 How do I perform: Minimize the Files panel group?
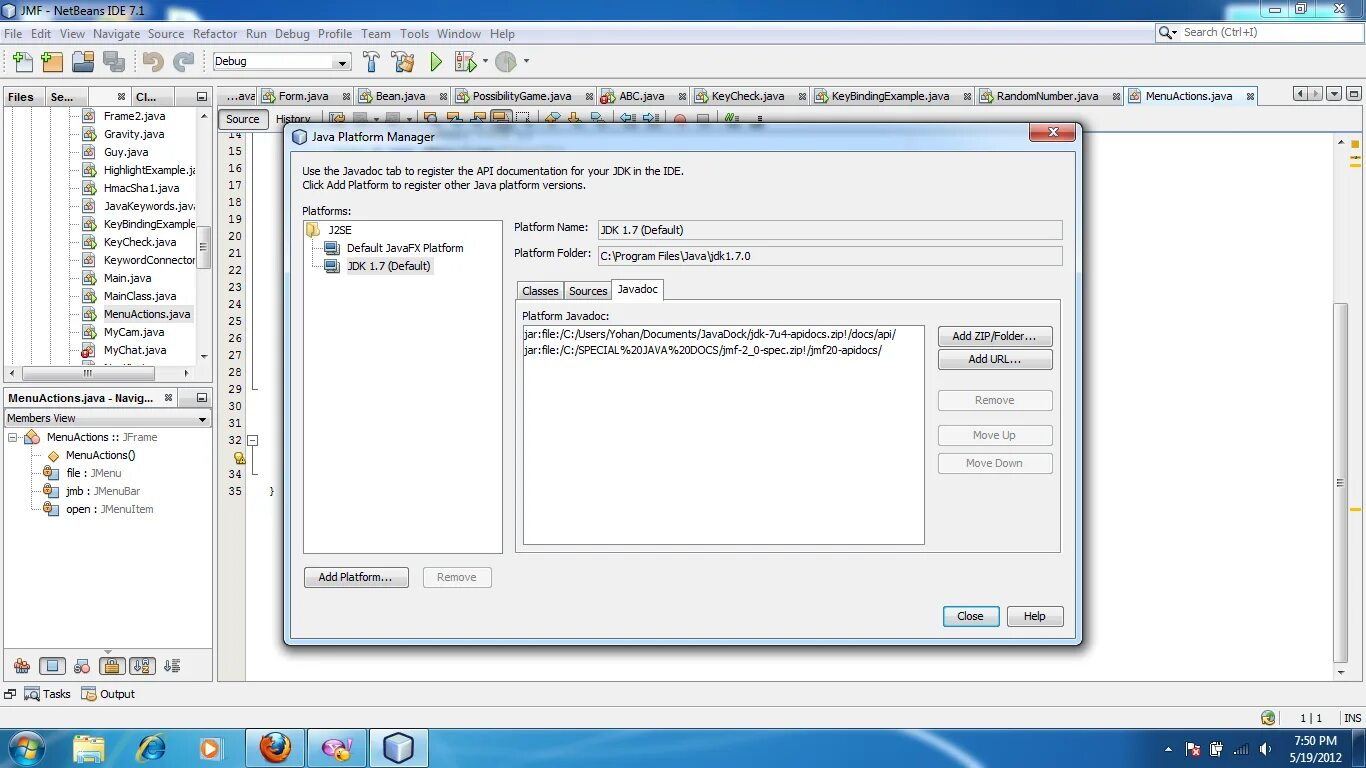coord(201,97)
